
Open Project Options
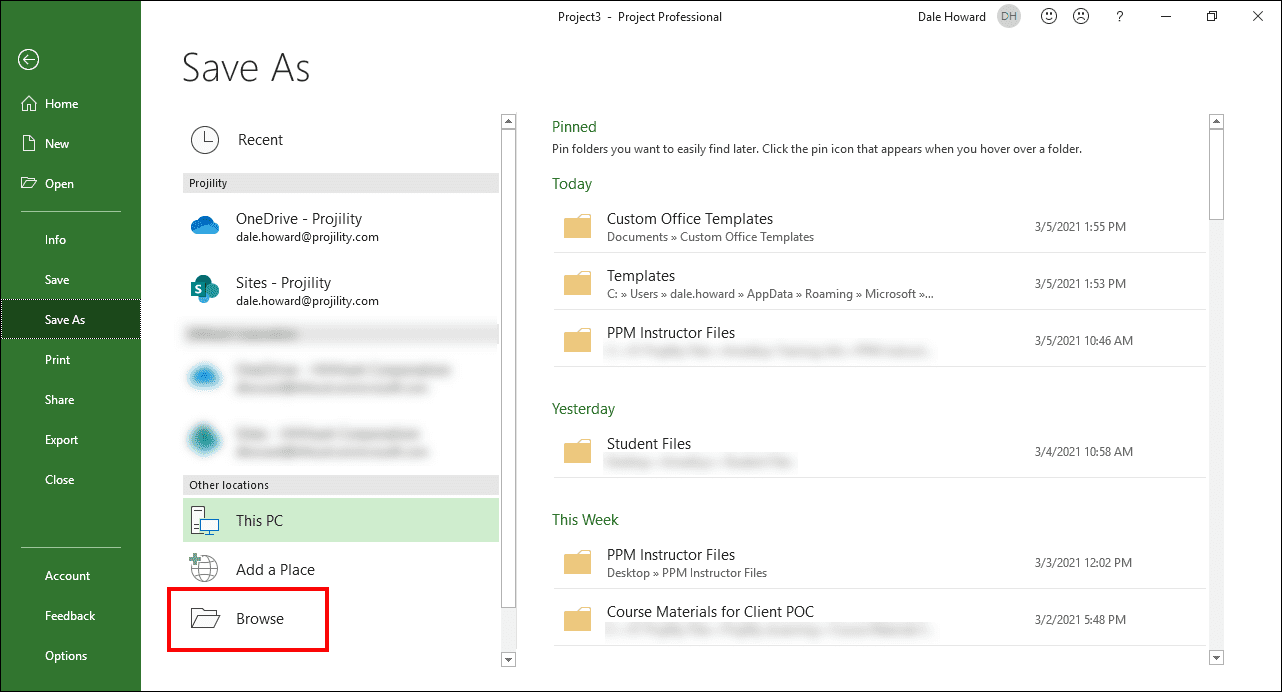[x=70, y=656]
